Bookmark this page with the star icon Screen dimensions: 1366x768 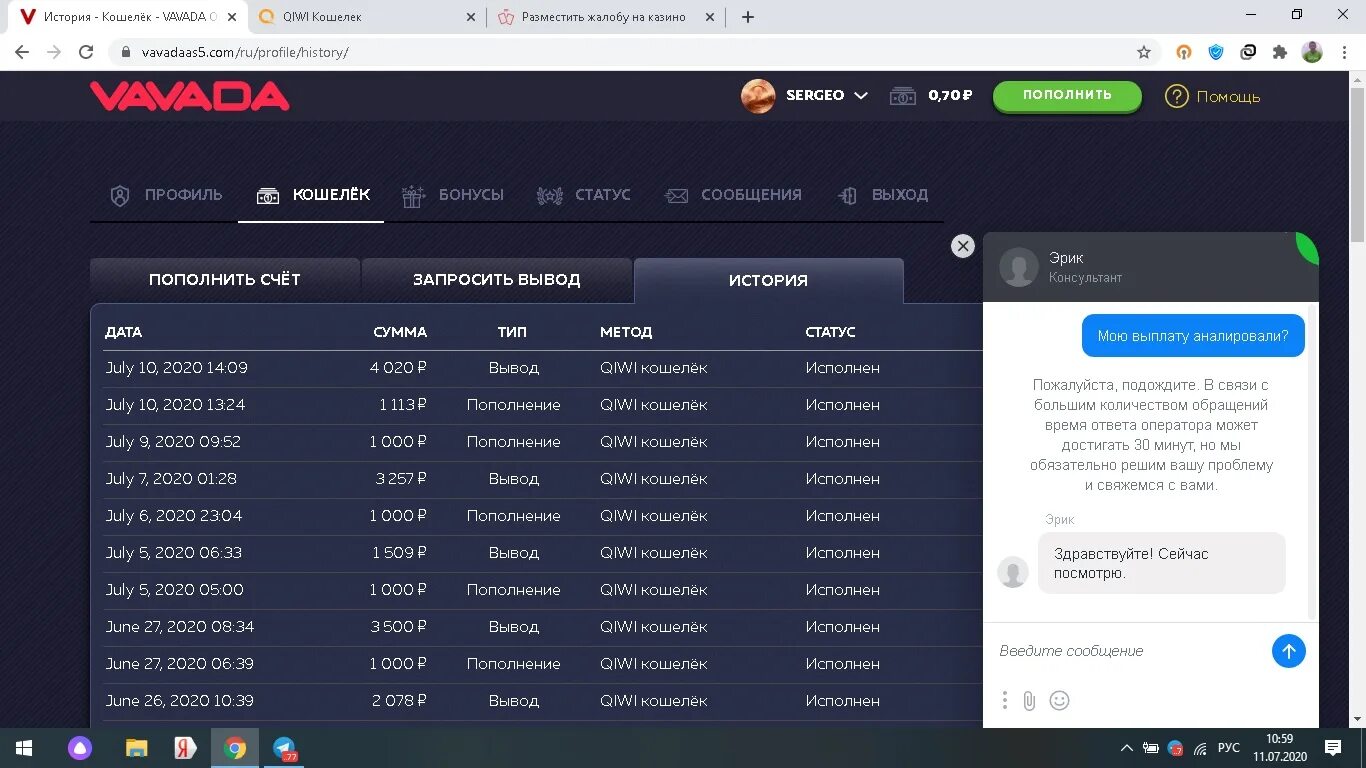pyautogui.click(x=1144, y=52)
